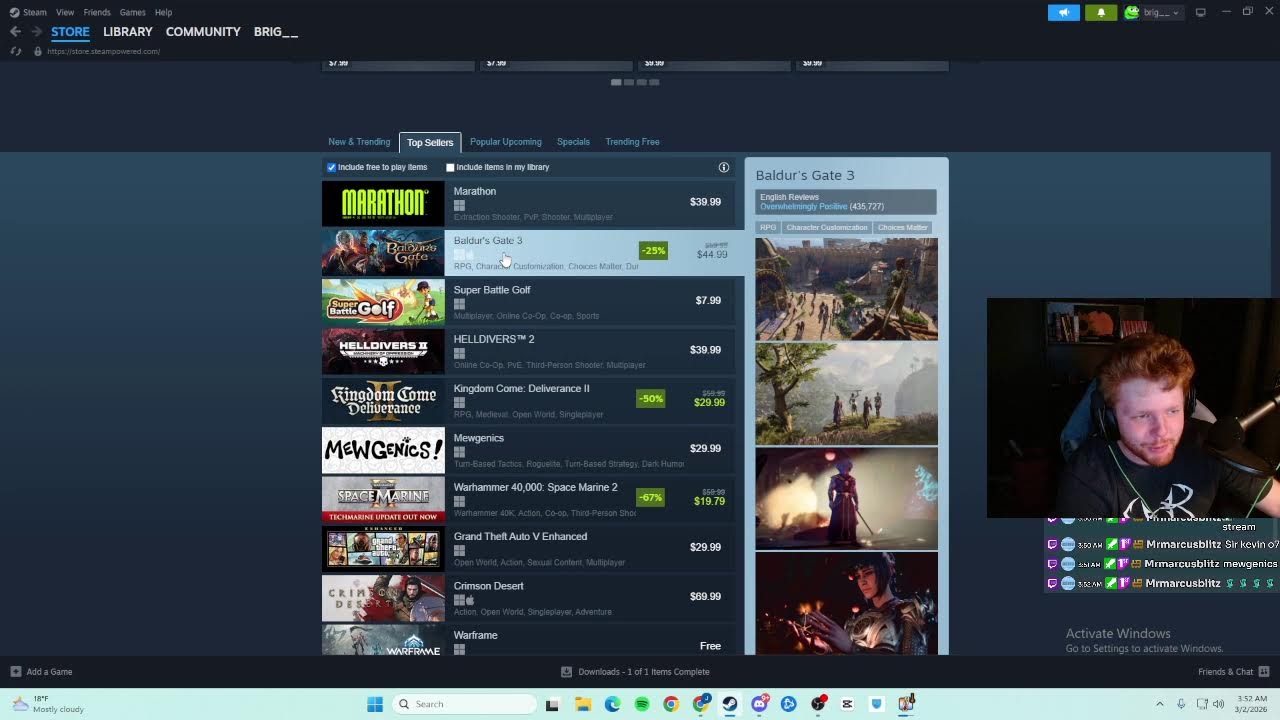Click the STORE navigation link

70,32
